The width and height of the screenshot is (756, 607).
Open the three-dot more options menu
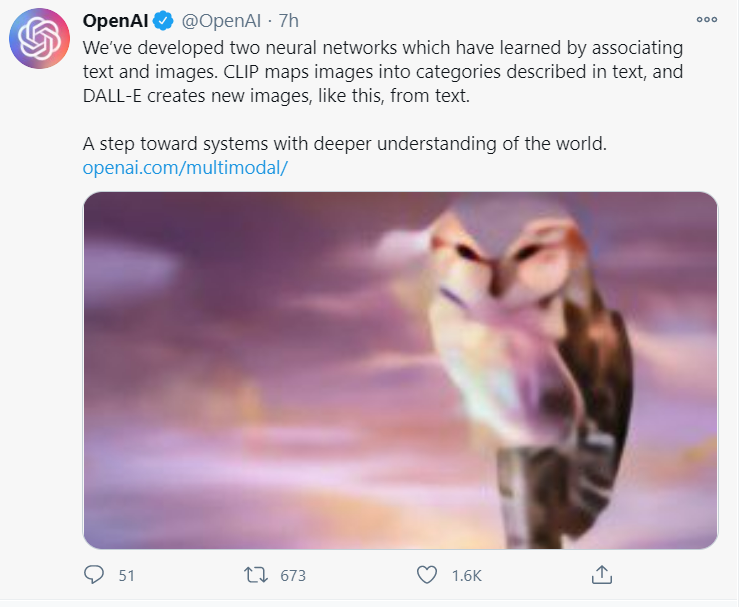point(707,20)
